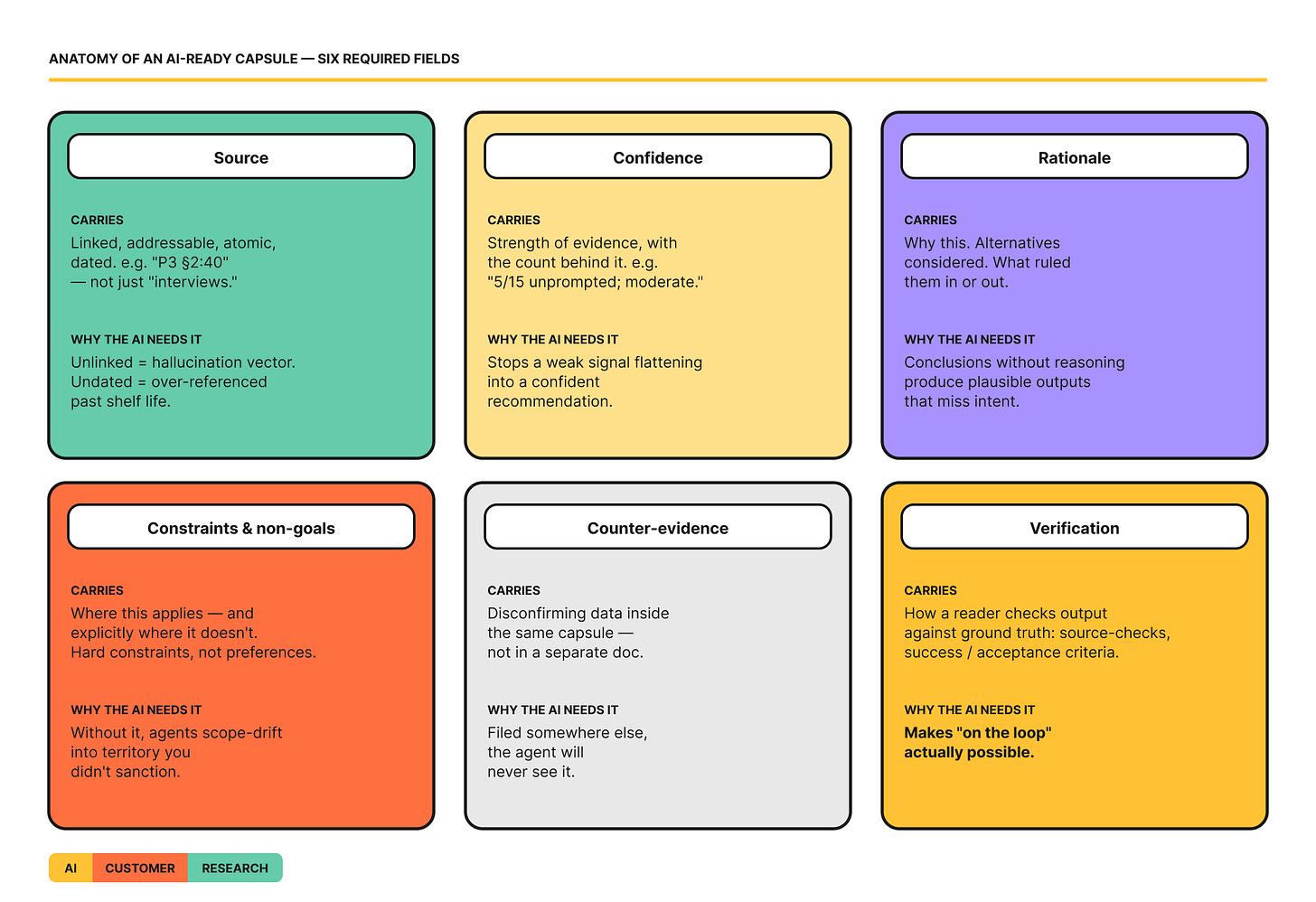Viewport: 1316px width, 902px height.
Task: Click the Counter-evidence title box
Action: [658, 527]
